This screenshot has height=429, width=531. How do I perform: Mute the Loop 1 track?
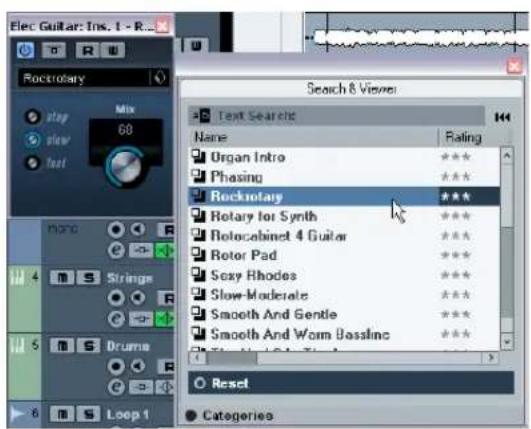point(62,414)
